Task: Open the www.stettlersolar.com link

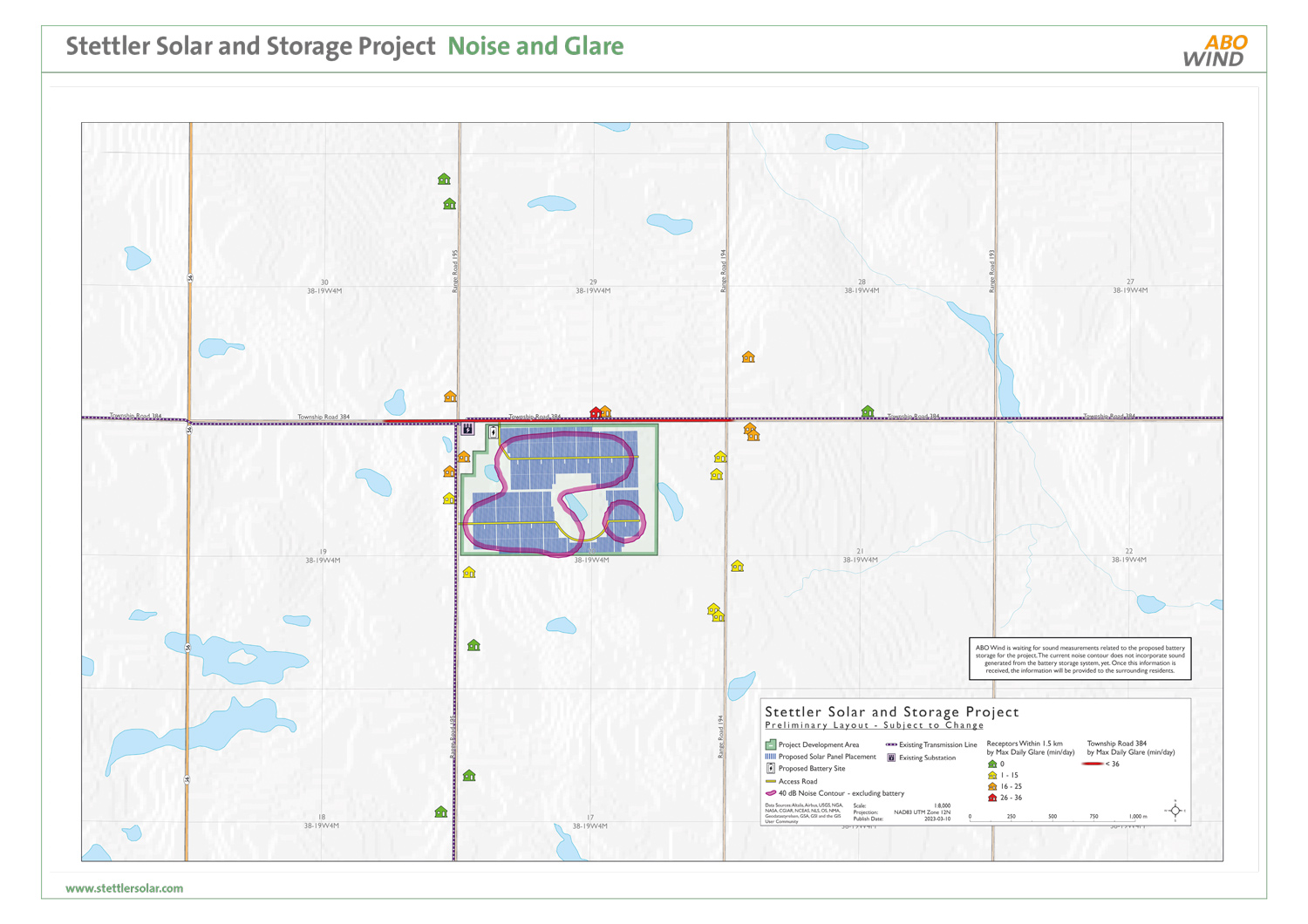Action: [125, 888]
